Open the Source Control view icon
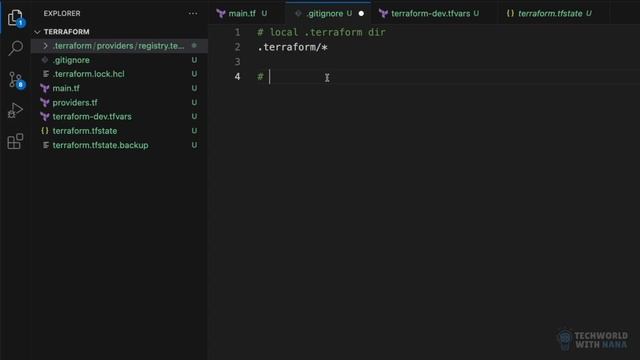The width and height of the screenshot is (640, 360). (x=16, y=80)
